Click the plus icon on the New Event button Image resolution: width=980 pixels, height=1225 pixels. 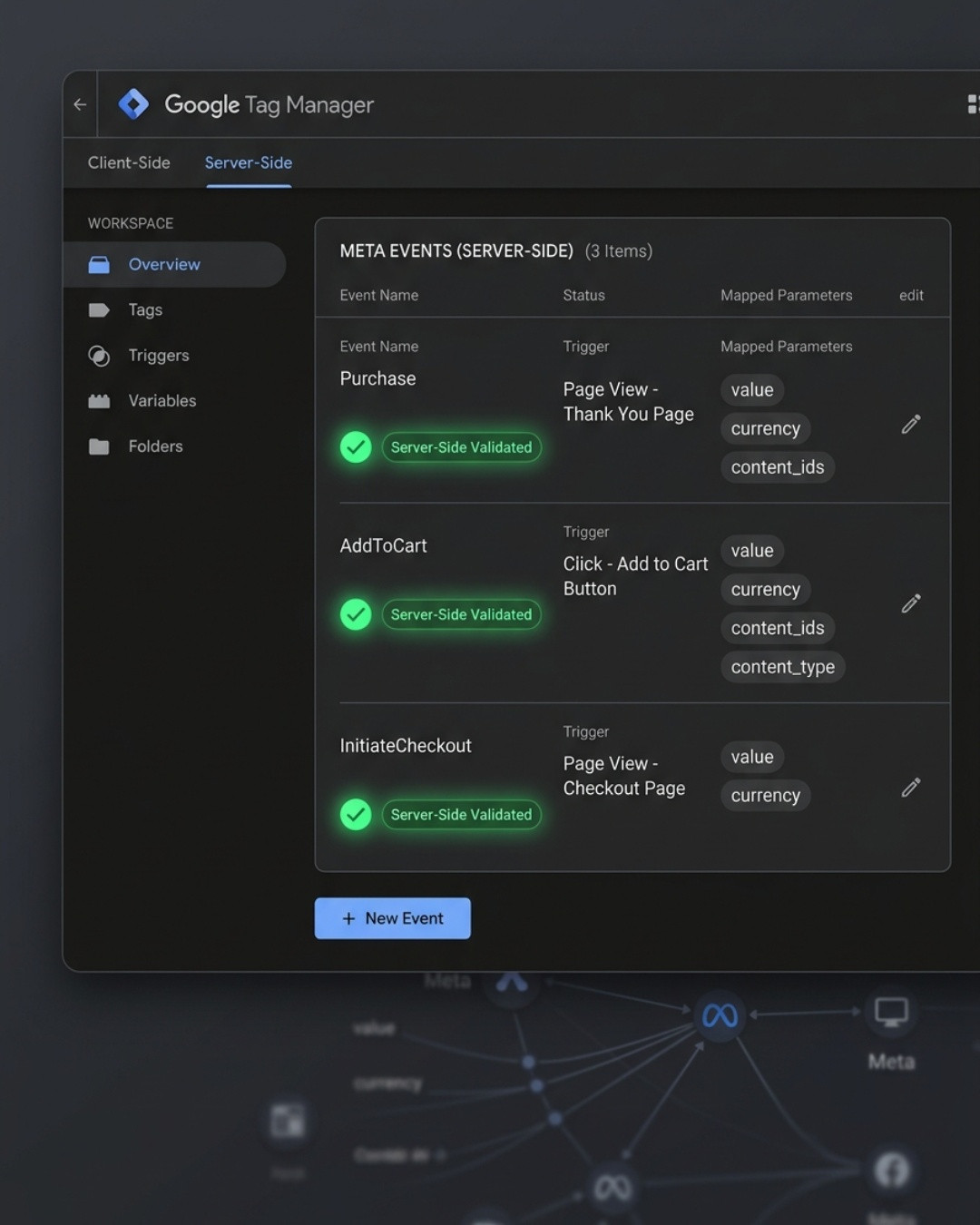(348, 918)
